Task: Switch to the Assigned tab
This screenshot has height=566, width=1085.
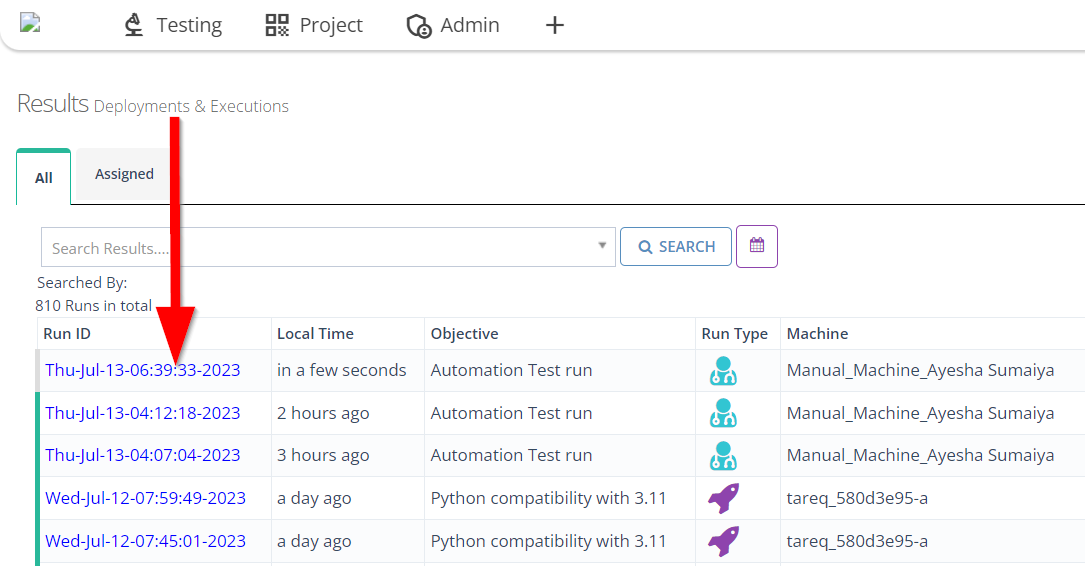Action: (x=124, y=174)
